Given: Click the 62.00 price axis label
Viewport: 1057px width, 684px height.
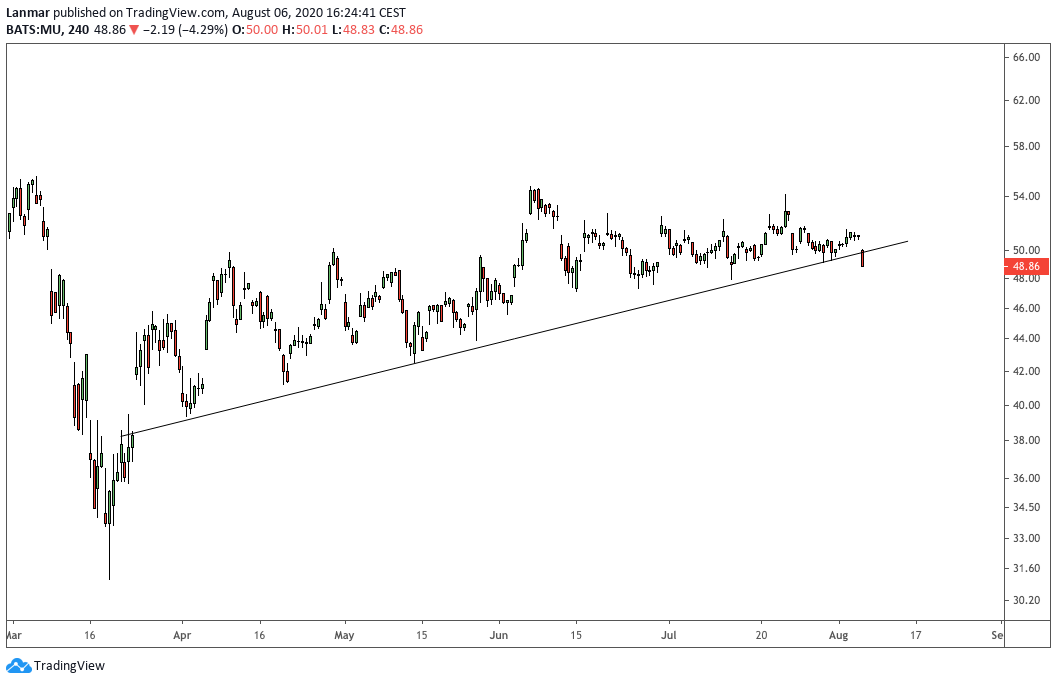Looking at the screenshot, I should (x=1026, y=100).
